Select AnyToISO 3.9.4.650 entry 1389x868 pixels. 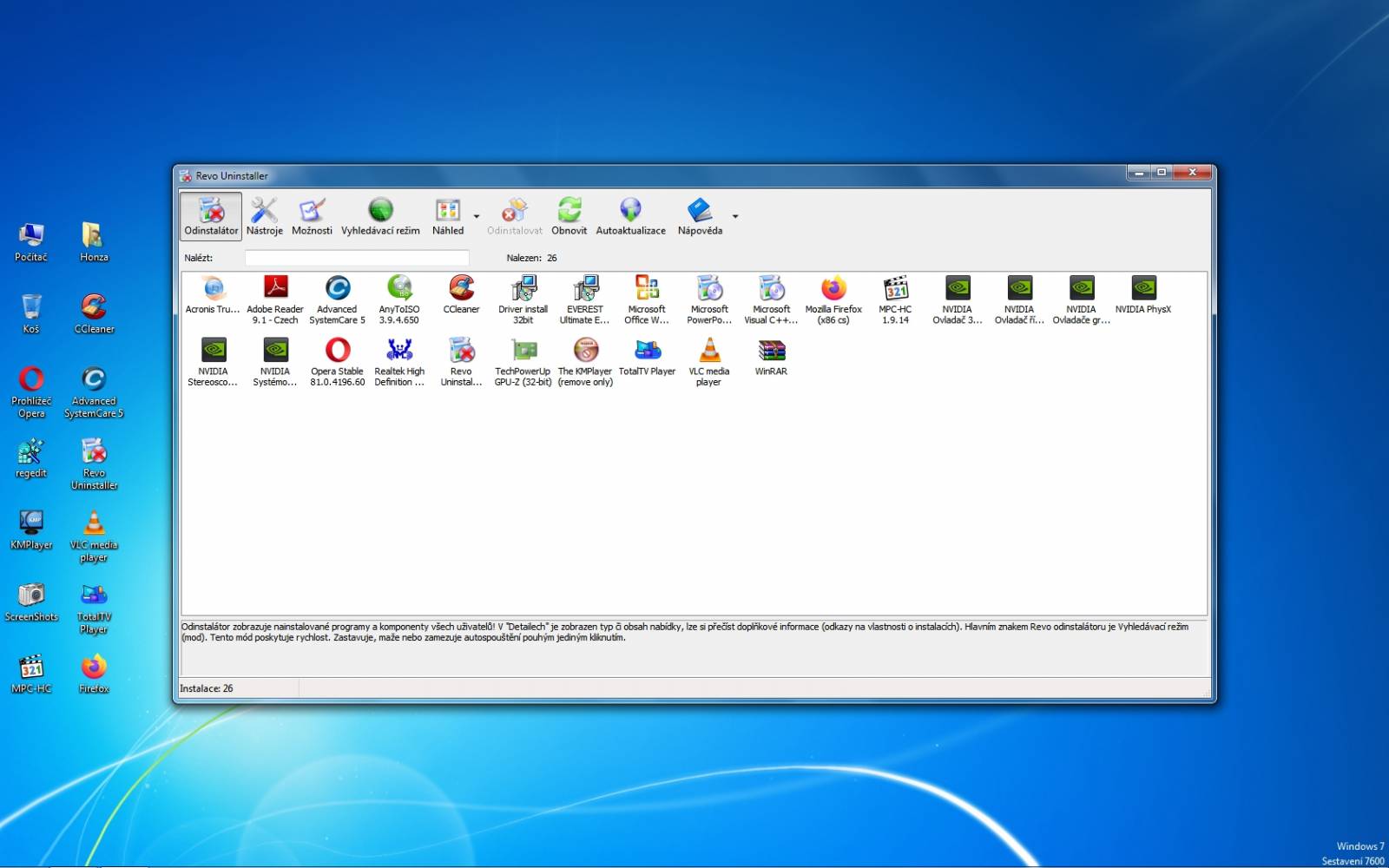[399, 299]
